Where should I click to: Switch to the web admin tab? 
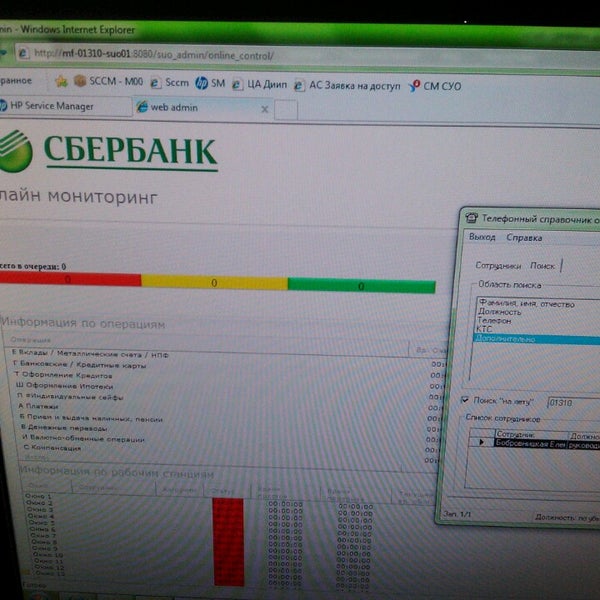tap(202, 108)
